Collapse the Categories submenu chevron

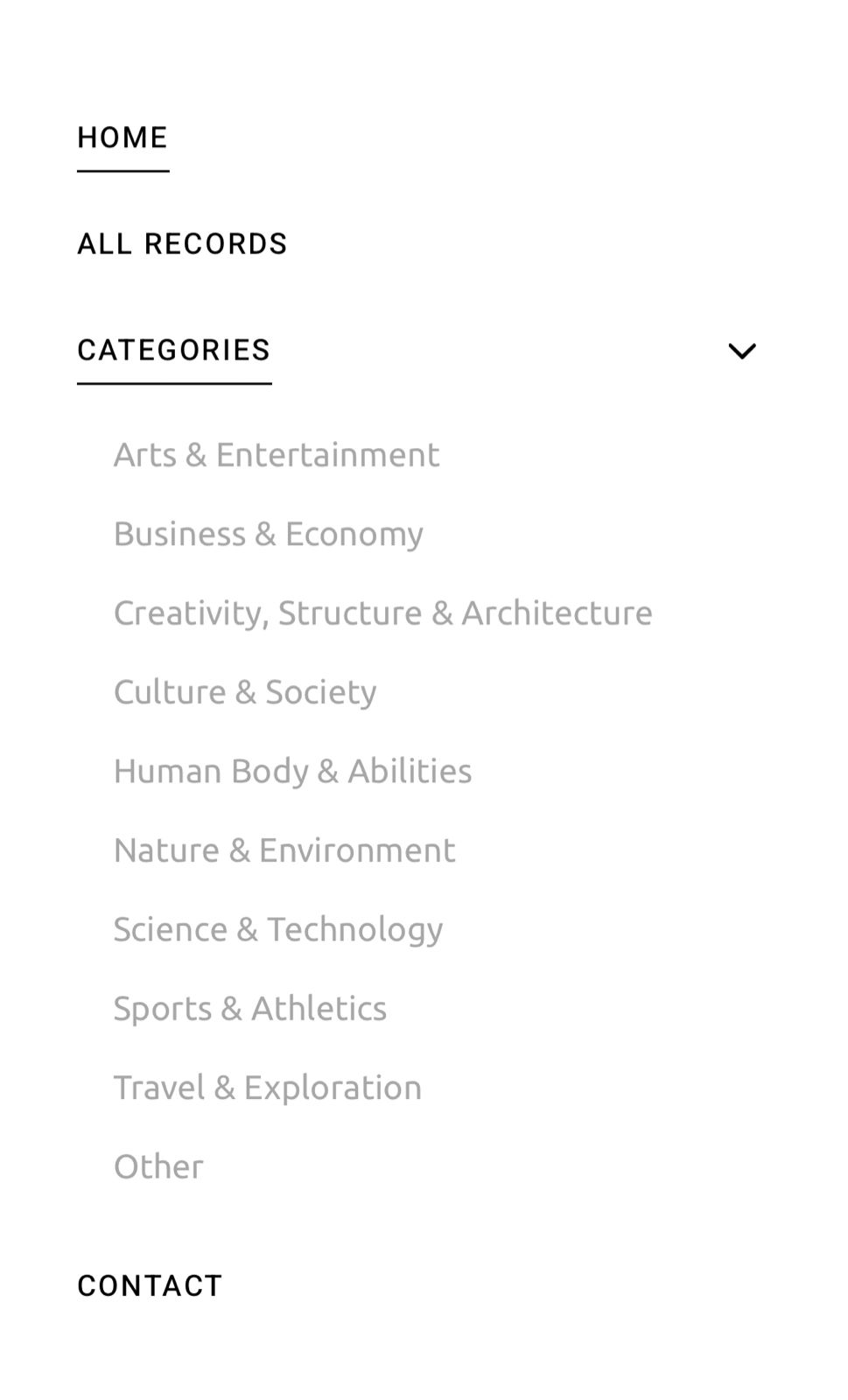[x=741, y=351]
